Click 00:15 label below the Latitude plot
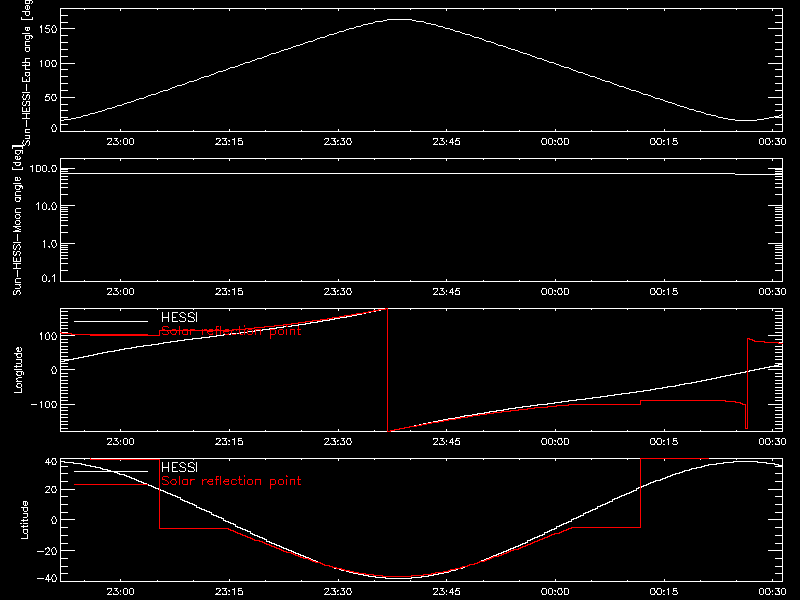The width and height of the screenshot is (800, 600). [664, 592]
